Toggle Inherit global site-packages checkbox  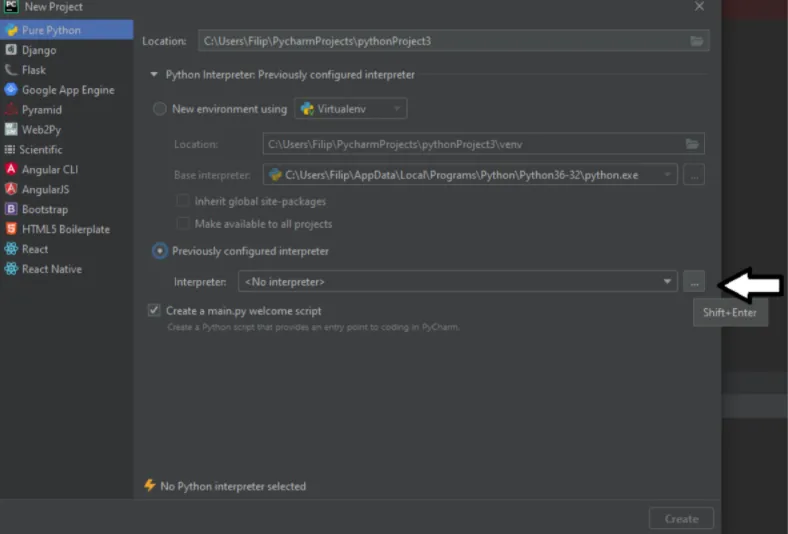point(183,201)
